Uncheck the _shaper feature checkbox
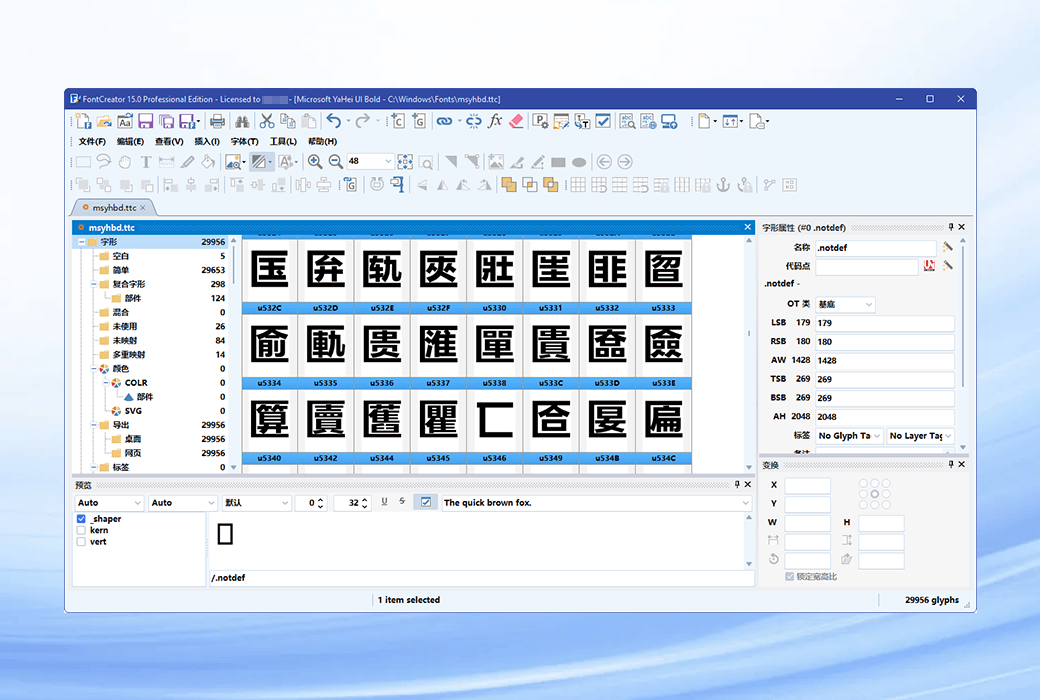The height and width of the screenshot is (700, 1040). (81, 519)
